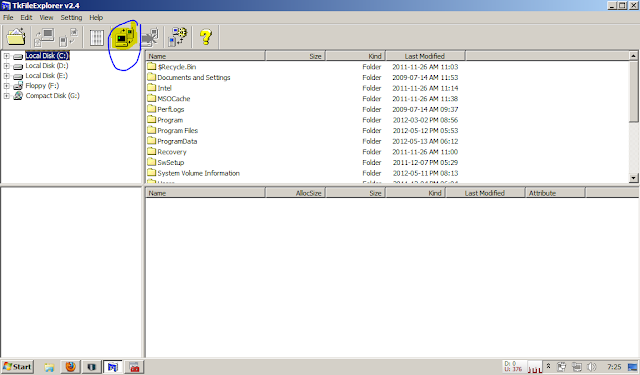Image resolution: width=640 pixels, height=375 pixels.
Task: Click the column grid view toolbar icon
Action: coord(97,38)
